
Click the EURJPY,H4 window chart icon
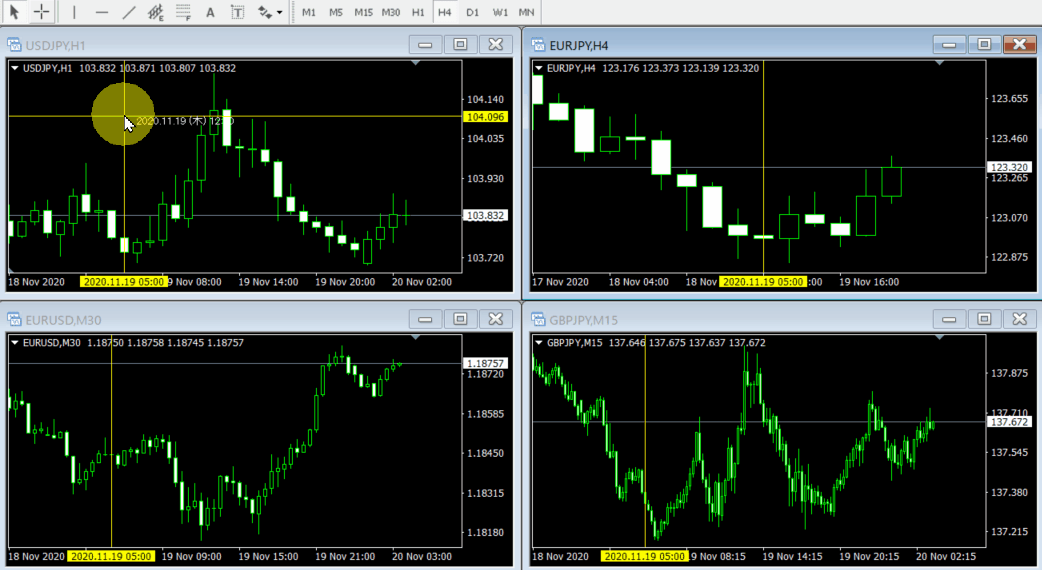coord(538,45)
